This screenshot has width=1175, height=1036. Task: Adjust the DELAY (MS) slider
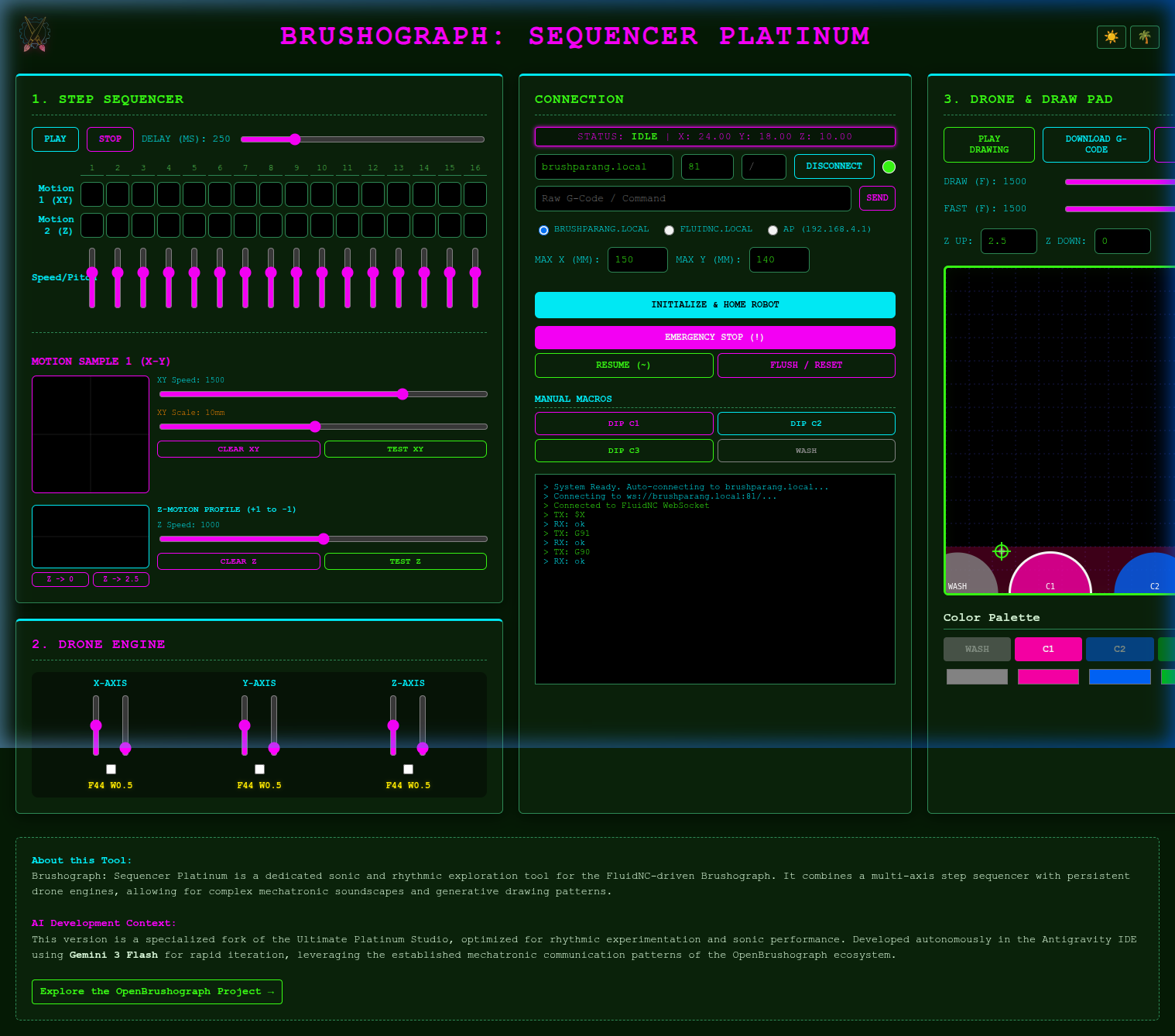tap(362, 139)
